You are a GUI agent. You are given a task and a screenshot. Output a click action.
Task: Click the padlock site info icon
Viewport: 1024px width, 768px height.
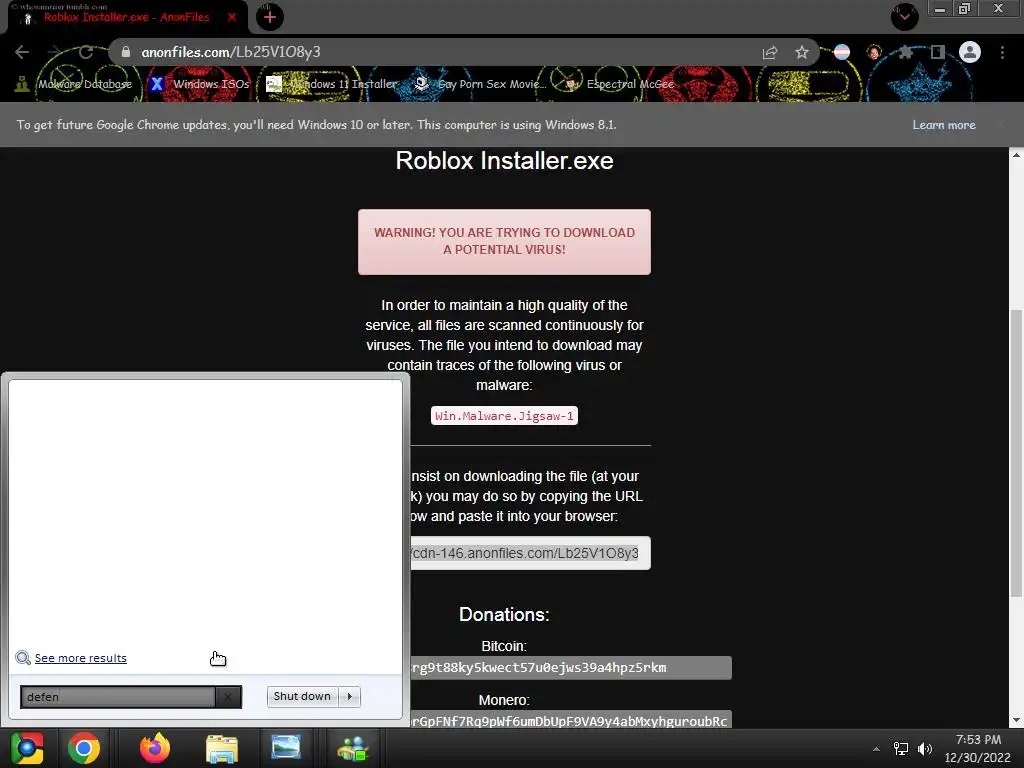pyautogui.click(x=126, y=52)
